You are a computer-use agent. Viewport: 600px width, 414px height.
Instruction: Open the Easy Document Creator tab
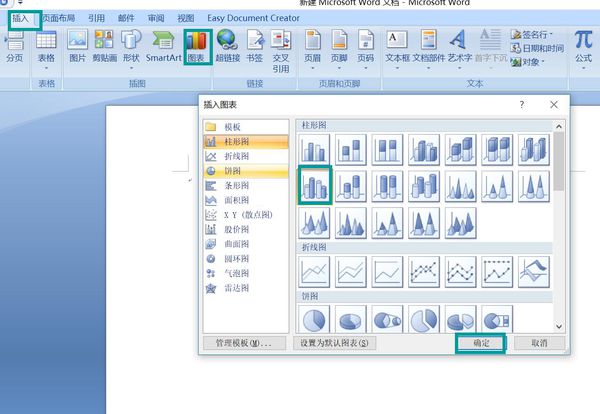click(x=253, y=18)
